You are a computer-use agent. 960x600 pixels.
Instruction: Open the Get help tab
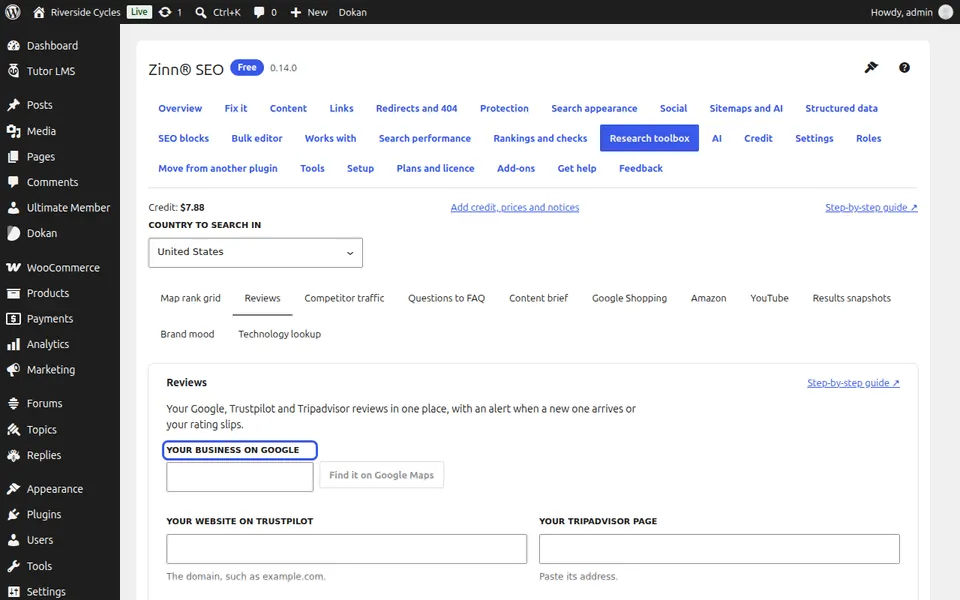[x=577, y=168]
